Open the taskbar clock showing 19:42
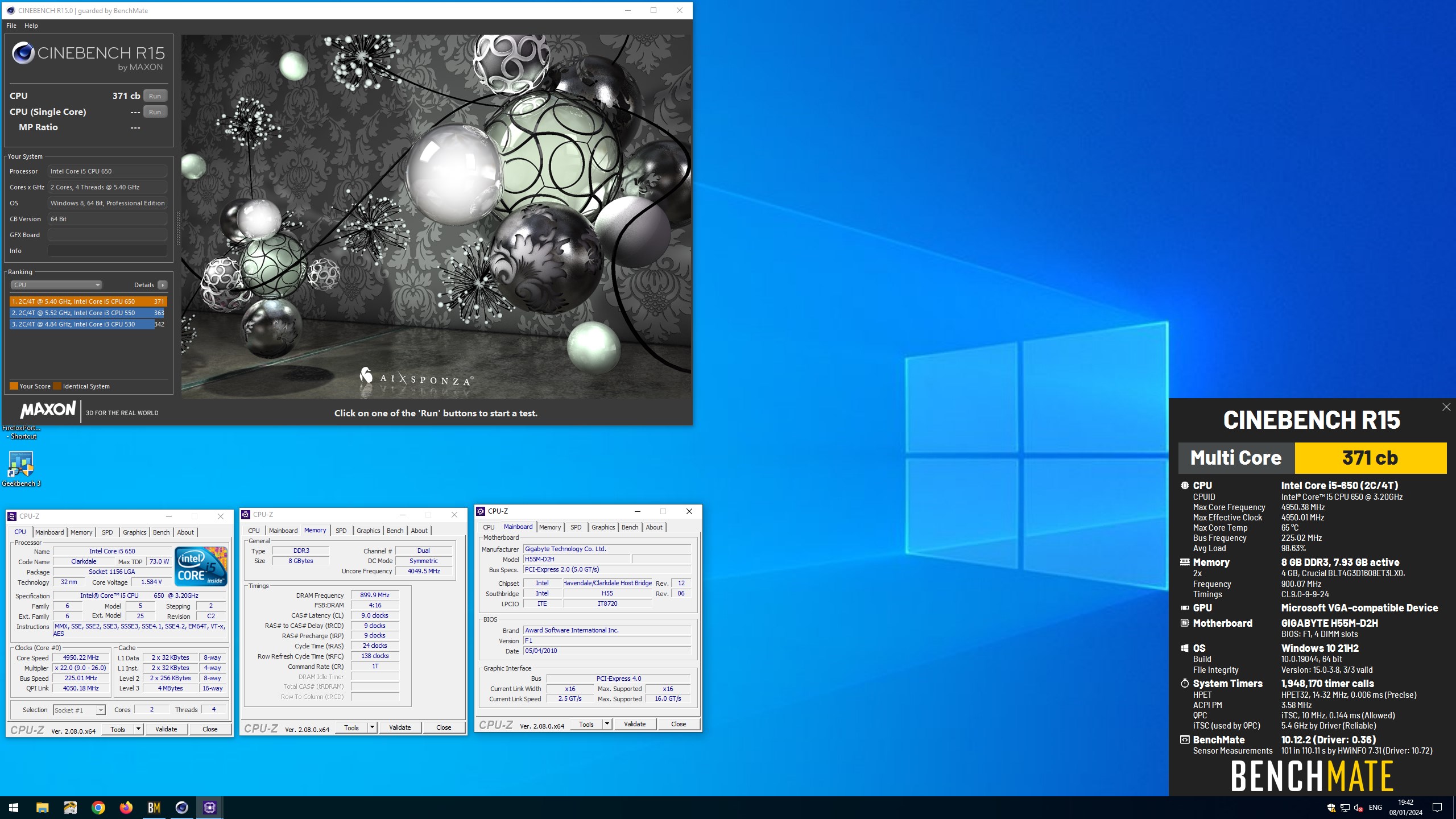 coord(1406,808)
